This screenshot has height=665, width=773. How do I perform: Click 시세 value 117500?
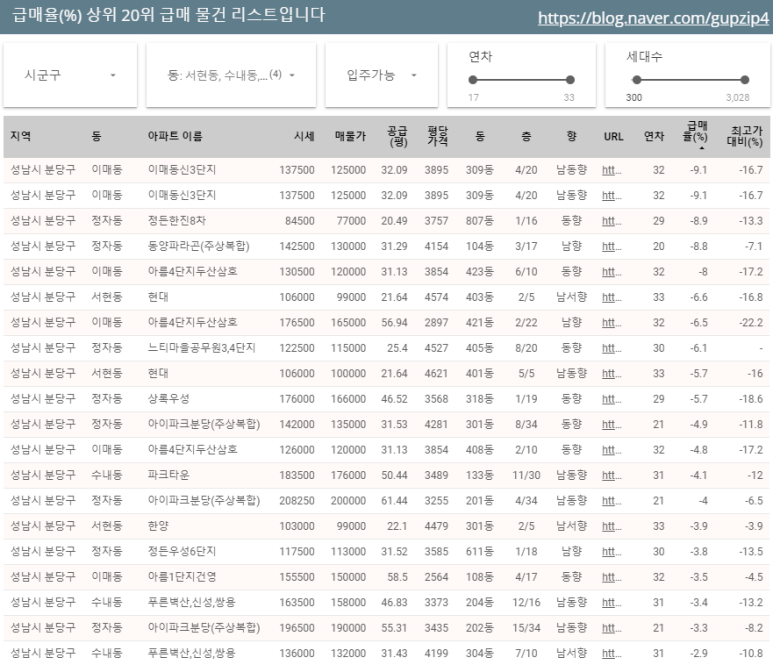pos(297,552)
